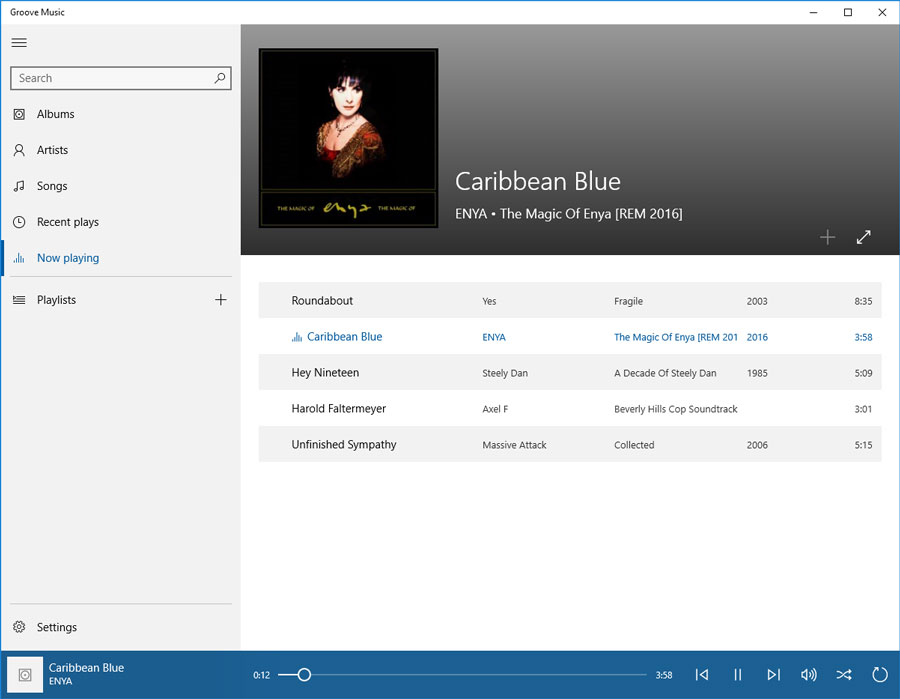Open The Magic Of Enya album link in list

pos(676,337)
